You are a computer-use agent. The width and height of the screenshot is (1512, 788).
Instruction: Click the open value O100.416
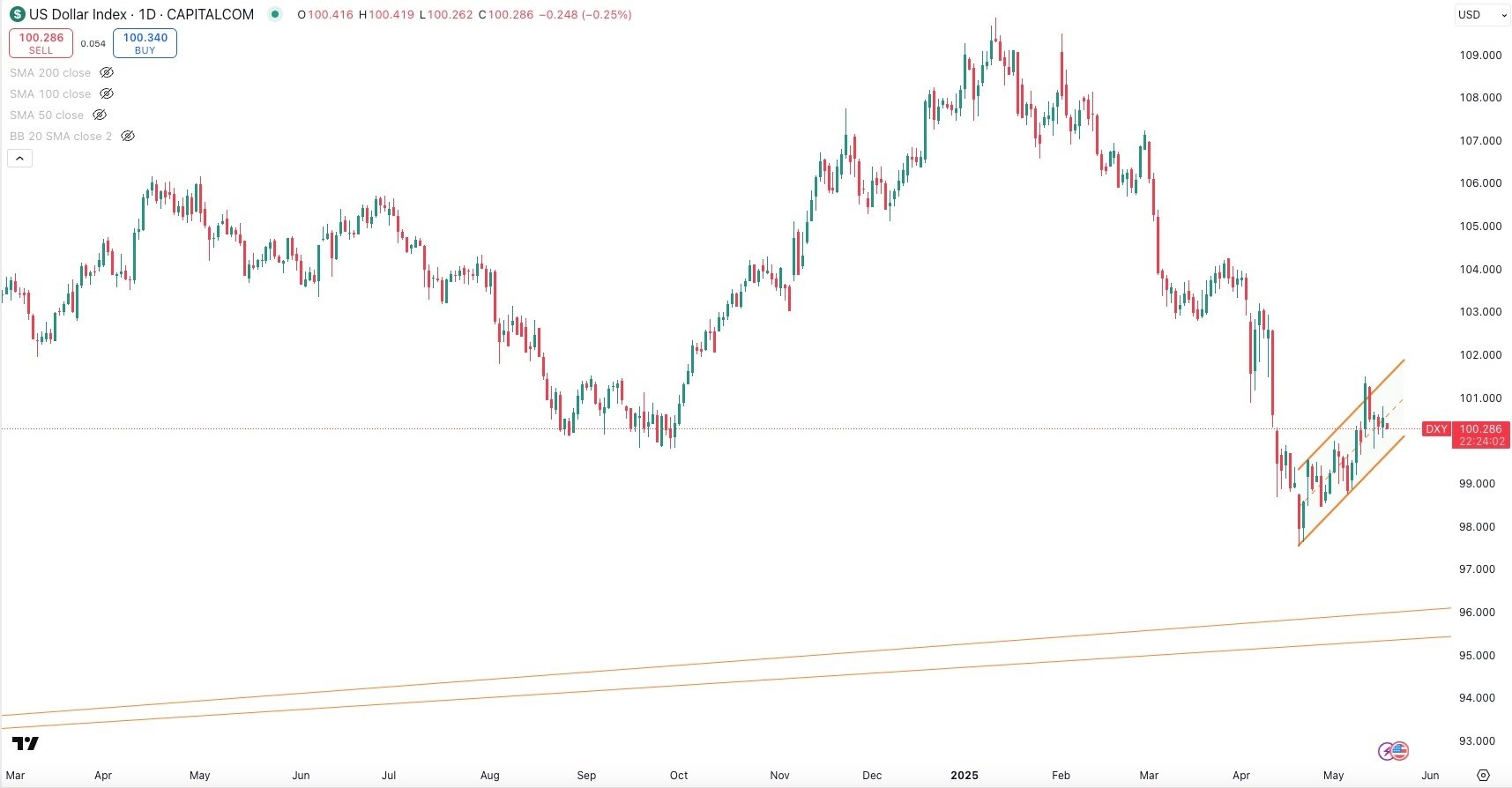(326, 14)
